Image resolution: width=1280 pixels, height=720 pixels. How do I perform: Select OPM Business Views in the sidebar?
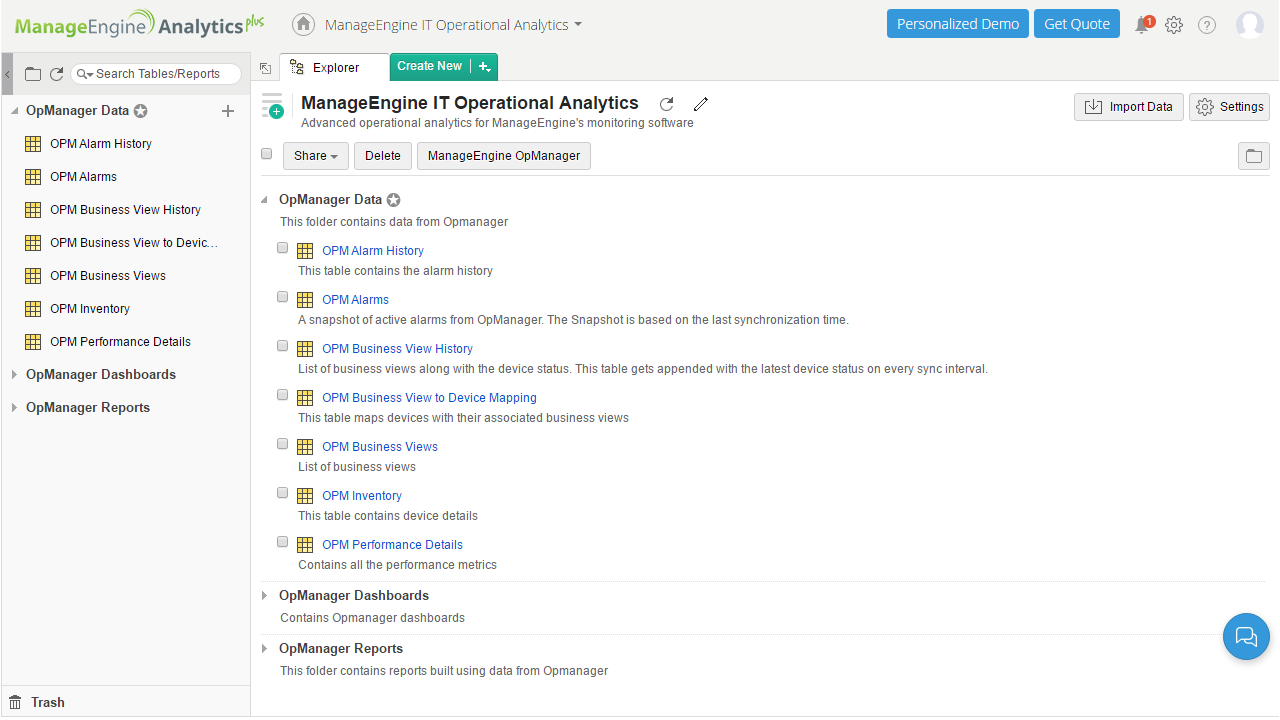click(108, 276)
